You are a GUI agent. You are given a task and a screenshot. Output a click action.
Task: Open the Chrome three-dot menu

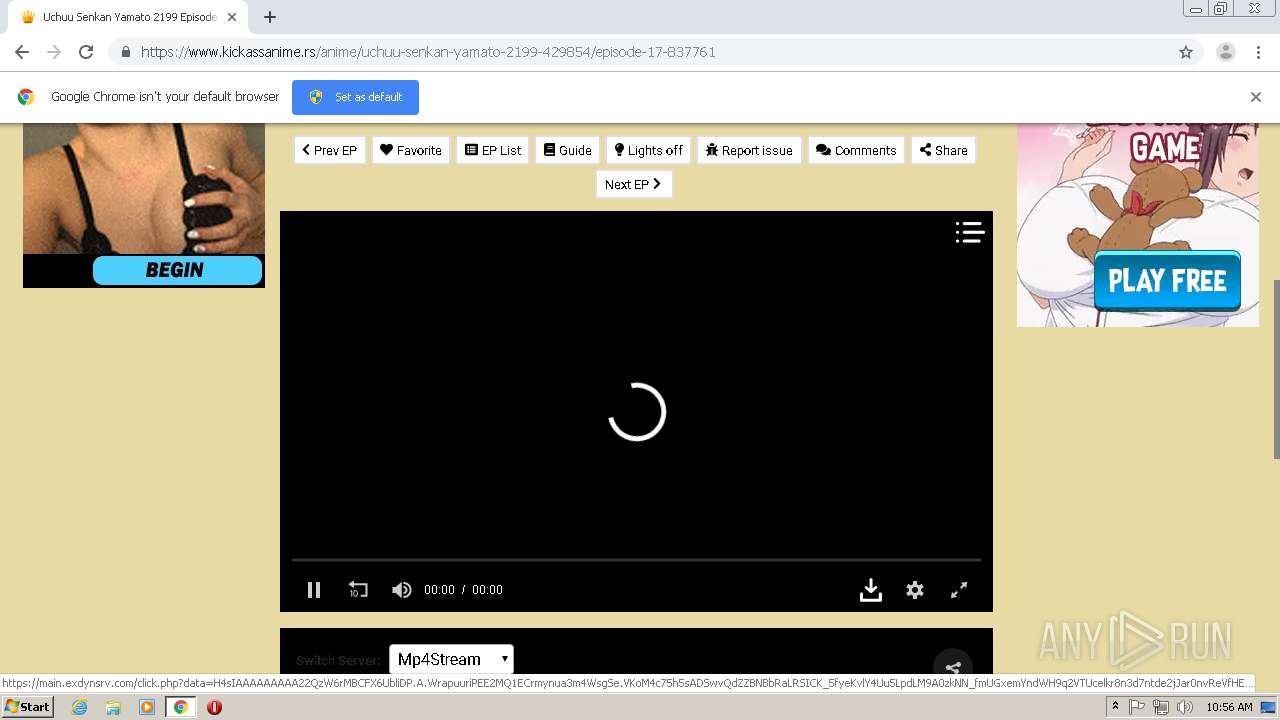click(1259, 52)
